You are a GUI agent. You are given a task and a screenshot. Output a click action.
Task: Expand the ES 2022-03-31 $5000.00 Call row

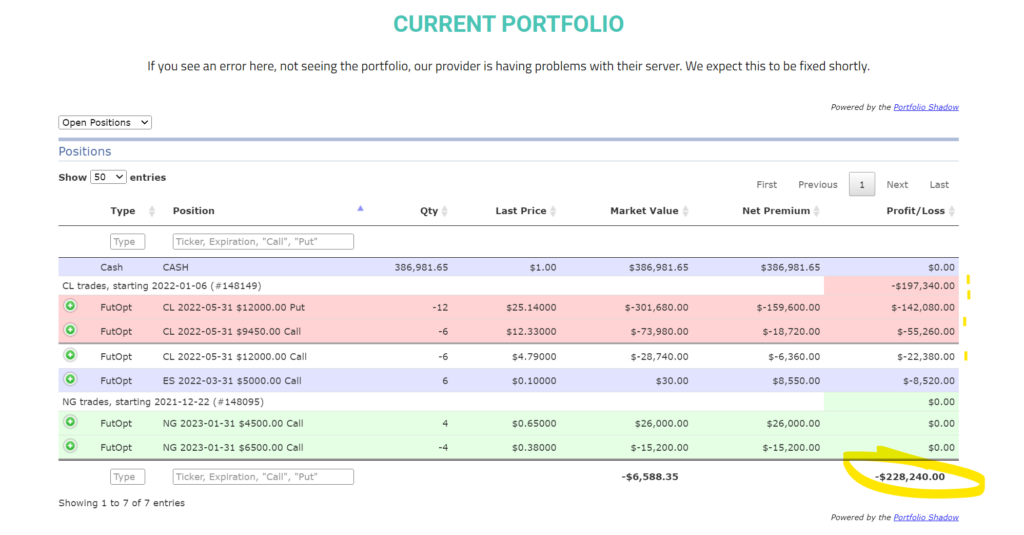(70, 380)
